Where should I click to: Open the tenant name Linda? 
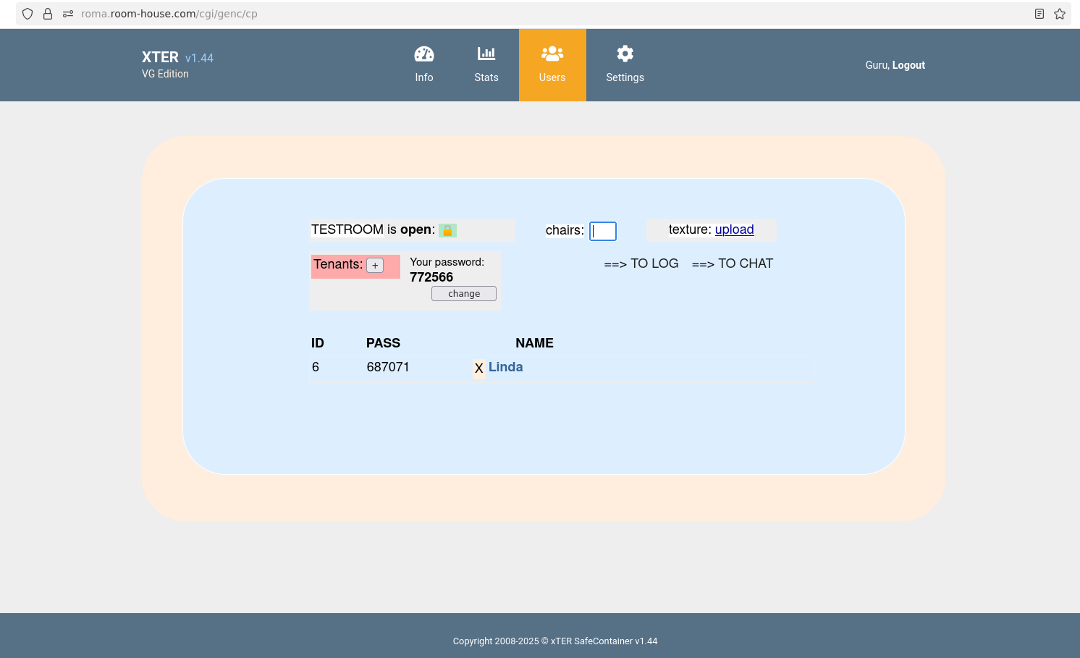tap(505, 367)
